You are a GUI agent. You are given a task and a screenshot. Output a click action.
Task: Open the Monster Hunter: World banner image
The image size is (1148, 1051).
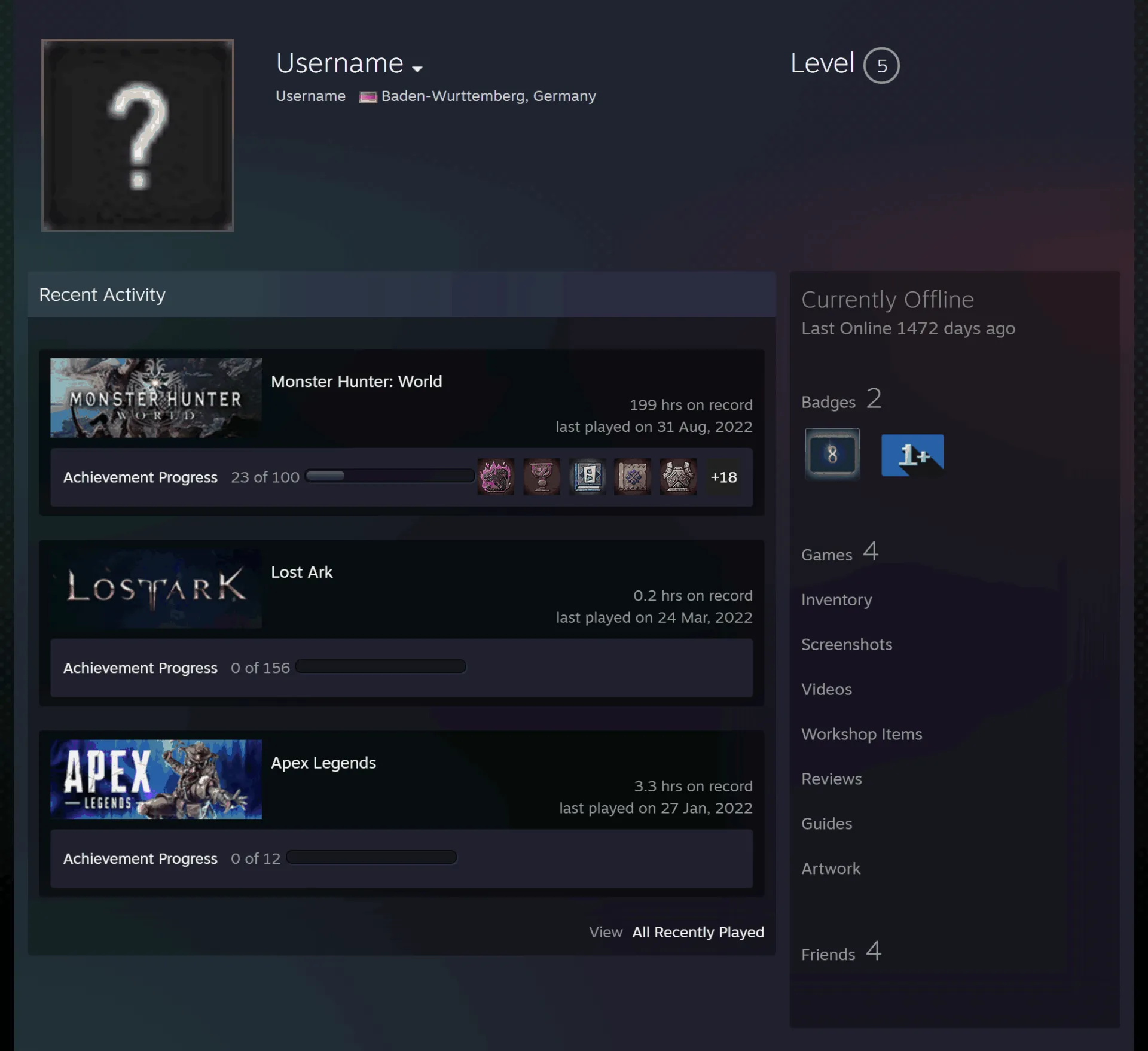[156, 398]
